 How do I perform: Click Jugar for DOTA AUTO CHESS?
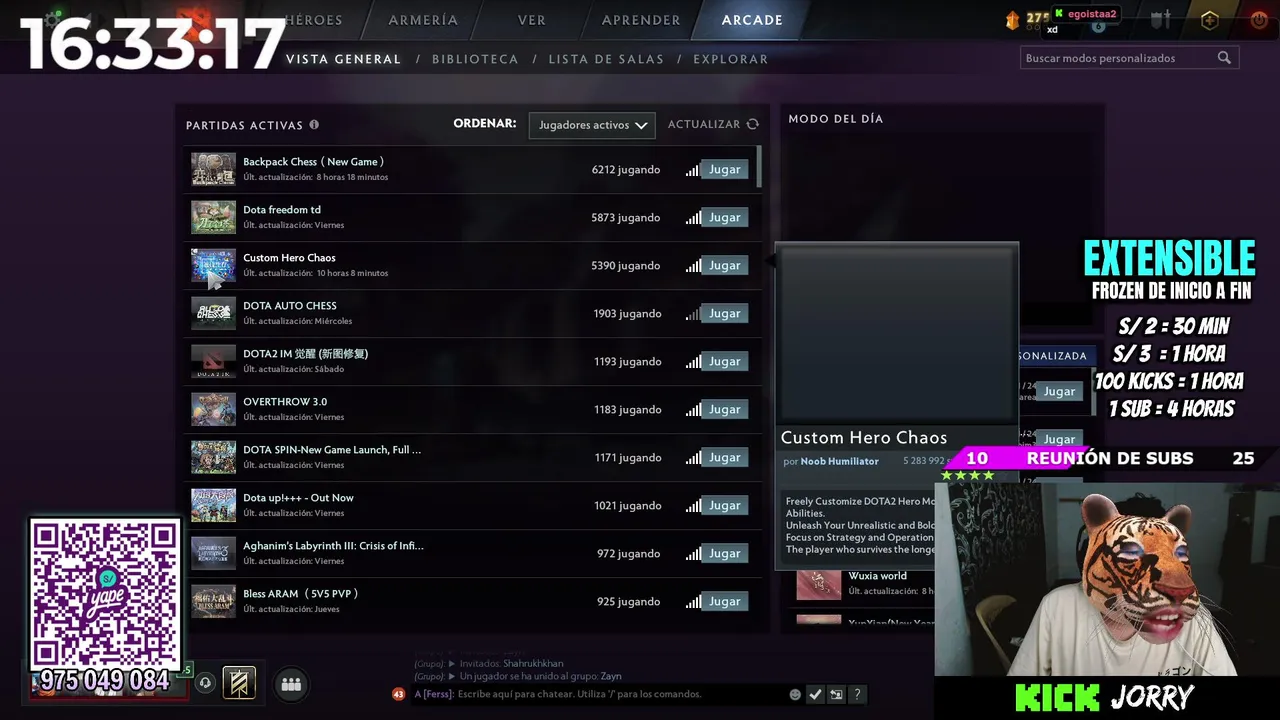point(724,313)
